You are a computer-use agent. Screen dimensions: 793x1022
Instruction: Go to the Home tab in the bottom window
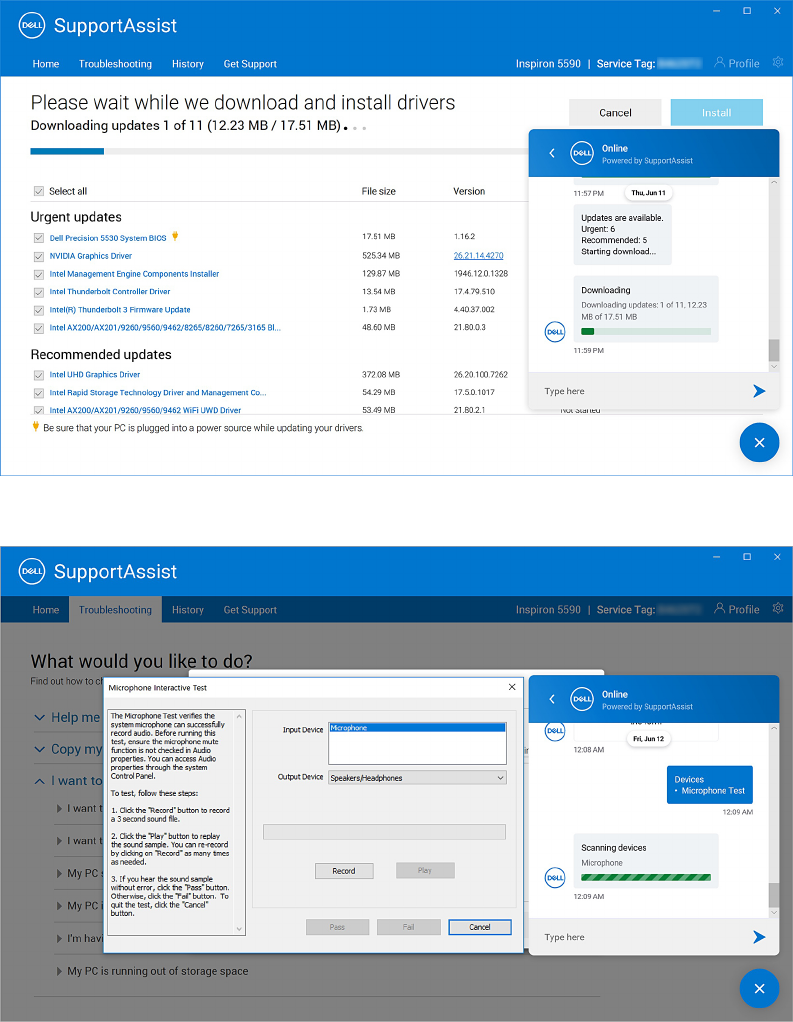[46, 610]
